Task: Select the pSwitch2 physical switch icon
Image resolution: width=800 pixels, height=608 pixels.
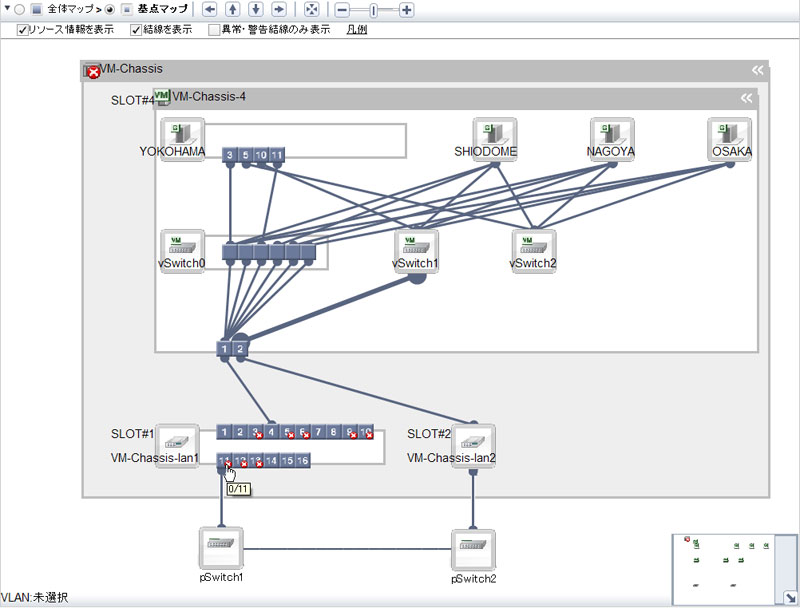Action: (x=473, y=550)
